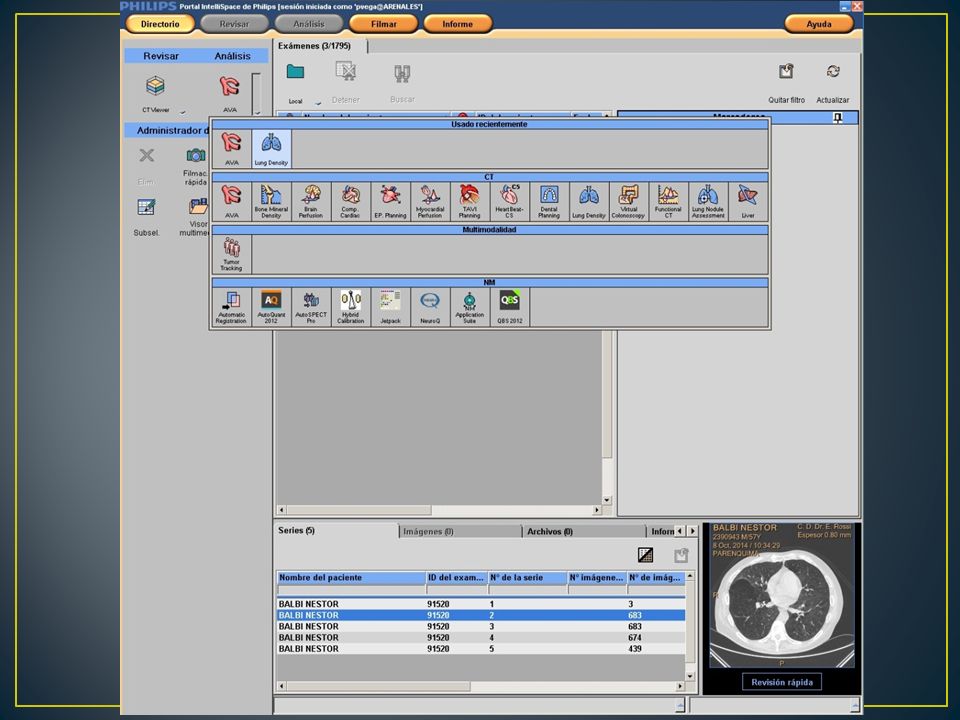Launch the Functional CT application
The width and height of the screenshot is (960, 720).
point(668,201)
